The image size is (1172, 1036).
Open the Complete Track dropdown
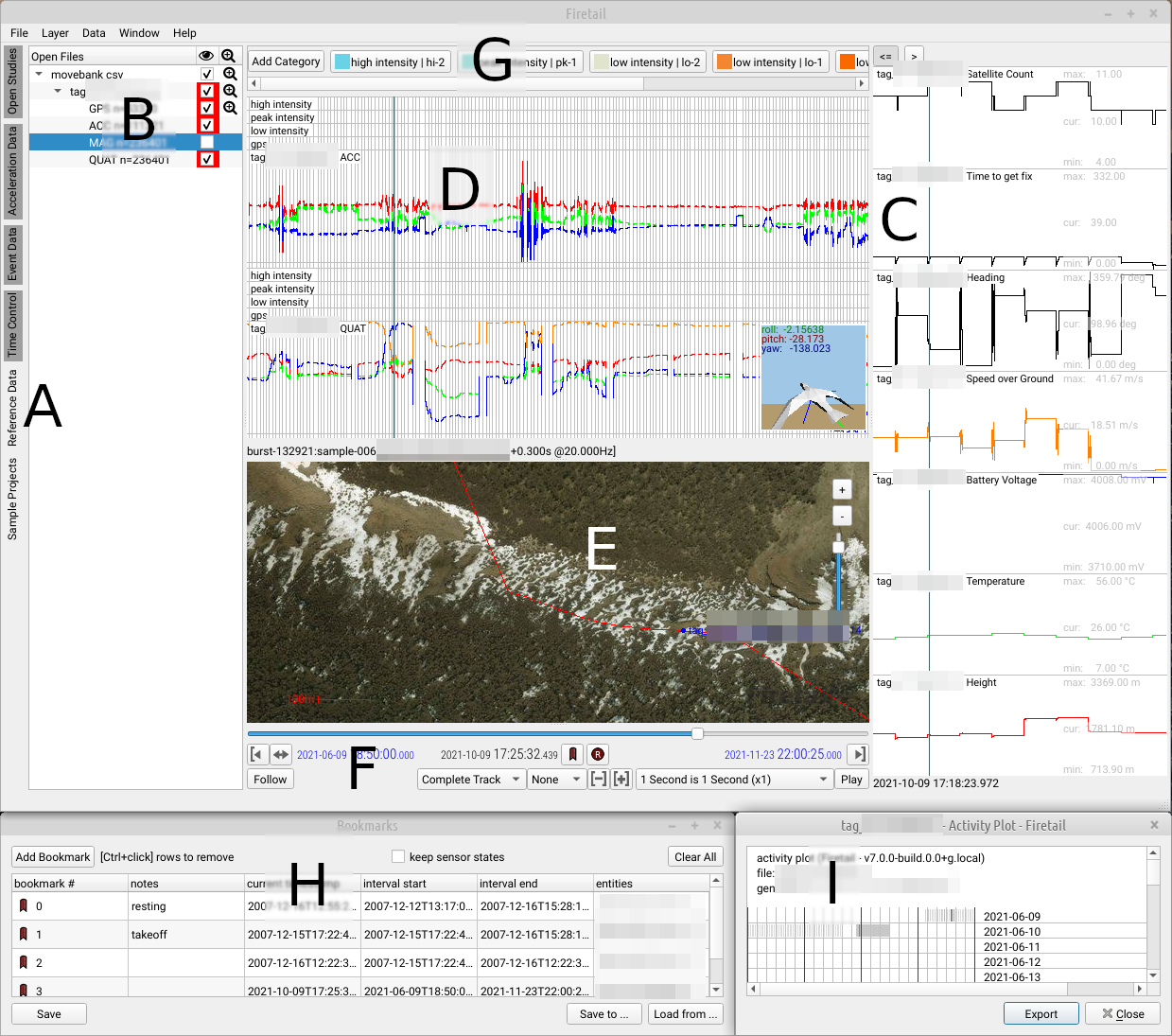[471, 779]
